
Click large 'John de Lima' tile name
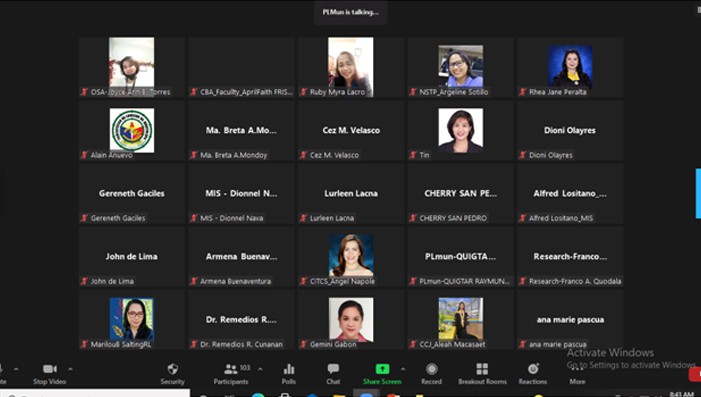coord(131,256)
